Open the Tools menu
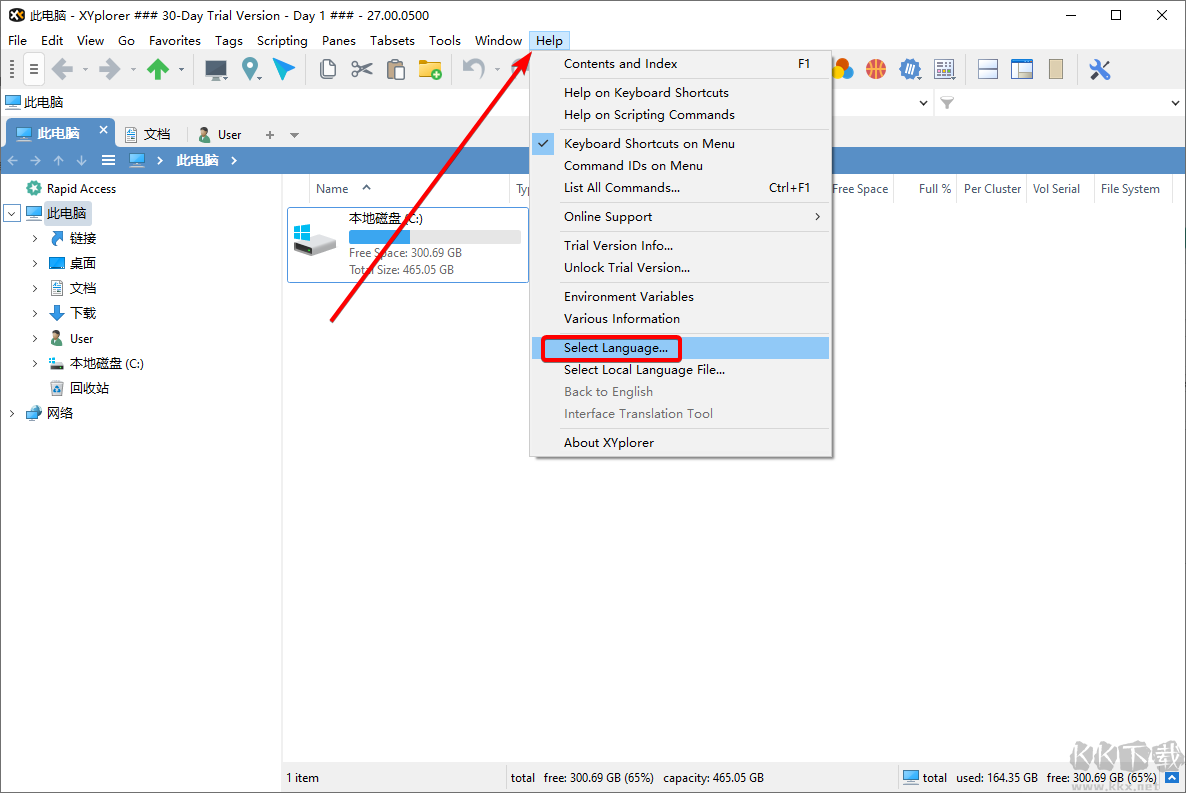Screen dimensions: 1186x793 tap(445, 41)
